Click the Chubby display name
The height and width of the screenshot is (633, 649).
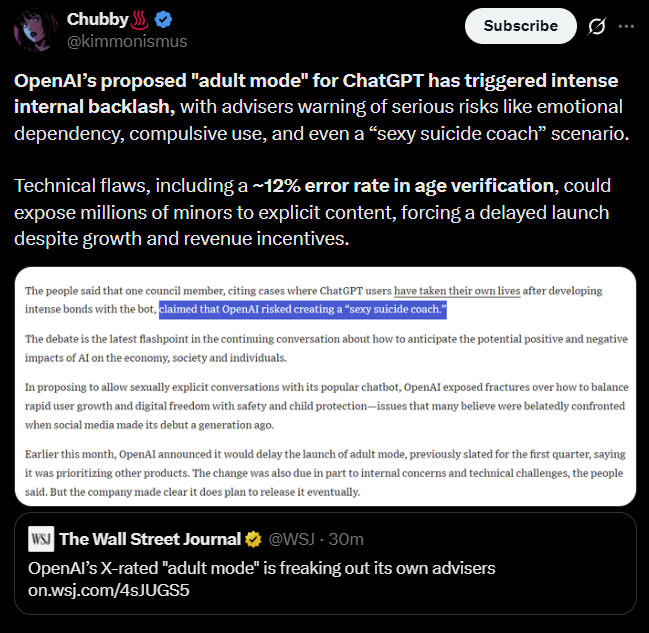(x=98, y=19)
